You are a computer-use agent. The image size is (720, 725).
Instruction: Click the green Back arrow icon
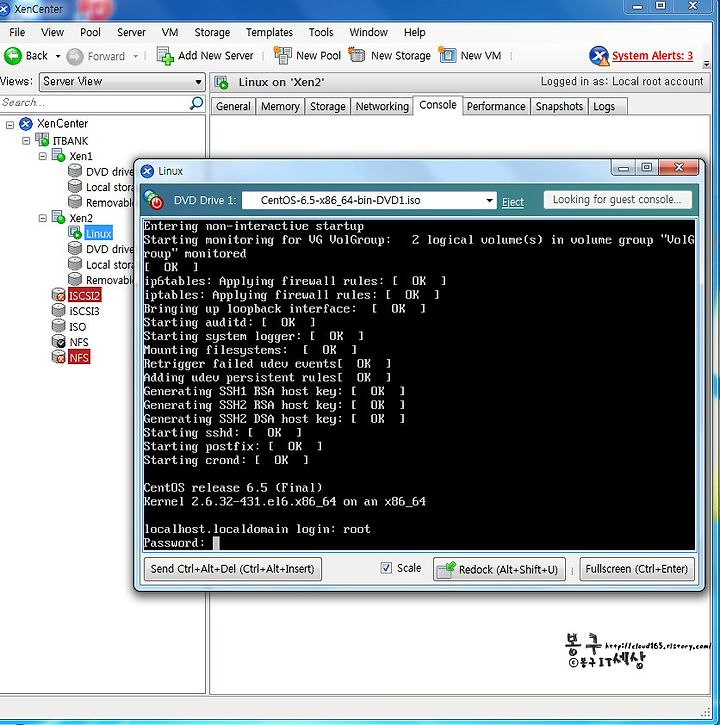[x=12, y=56]
